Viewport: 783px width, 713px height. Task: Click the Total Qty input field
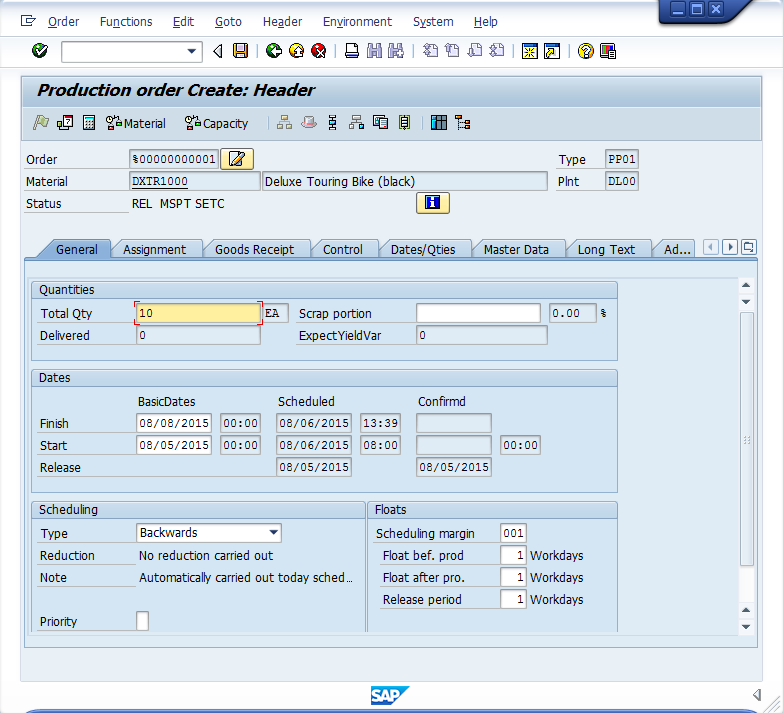click(x=198, y=313)
